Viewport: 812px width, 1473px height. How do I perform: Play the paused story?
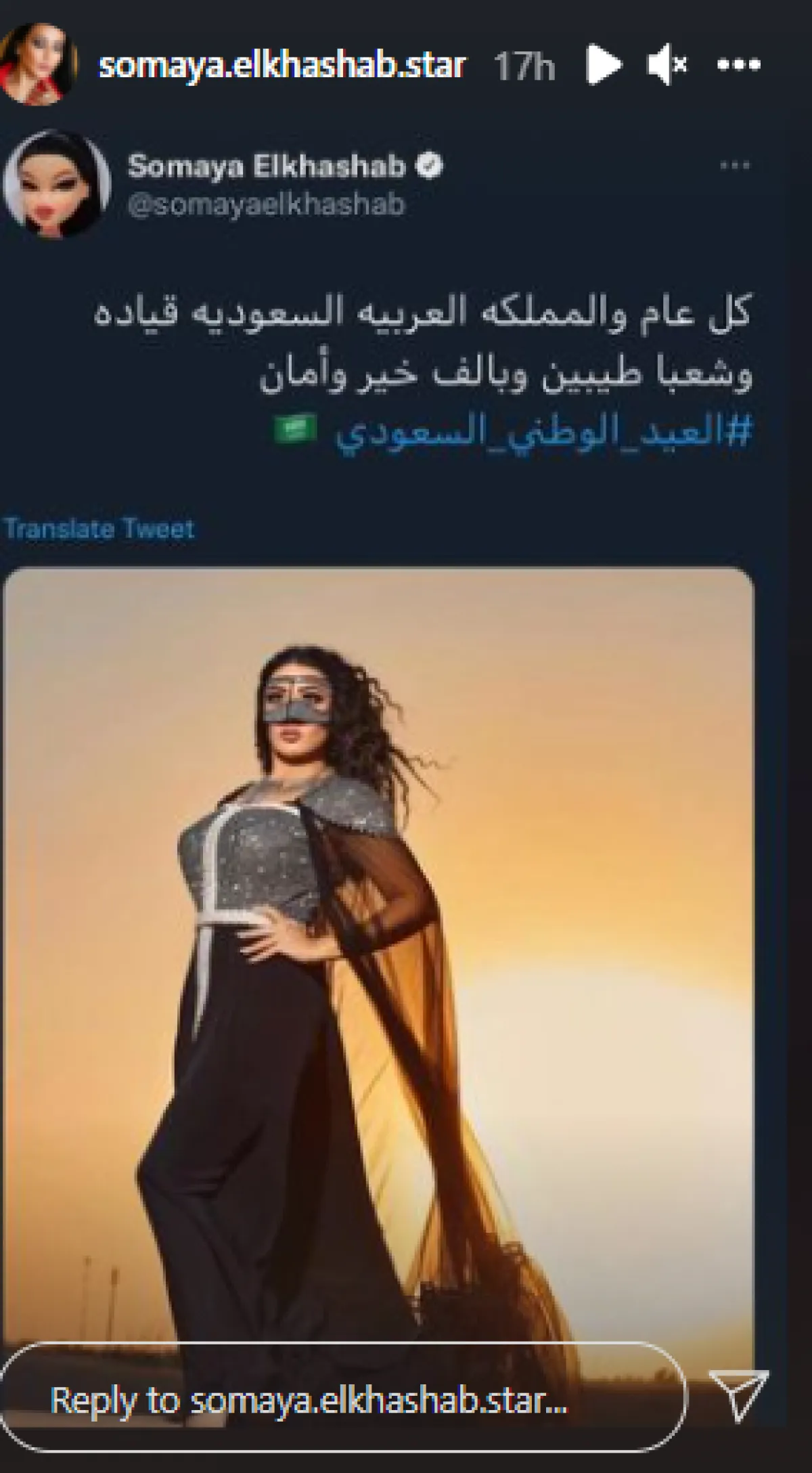(602, 65)
